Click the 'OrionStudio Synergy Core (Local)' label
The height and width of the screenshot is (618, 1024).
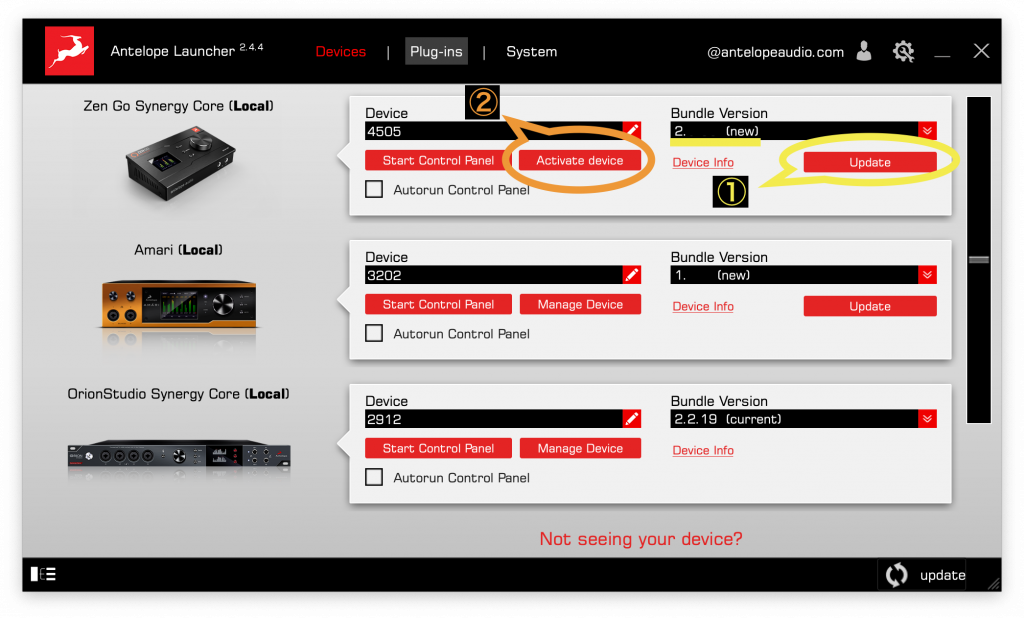[x=178, y=394]
